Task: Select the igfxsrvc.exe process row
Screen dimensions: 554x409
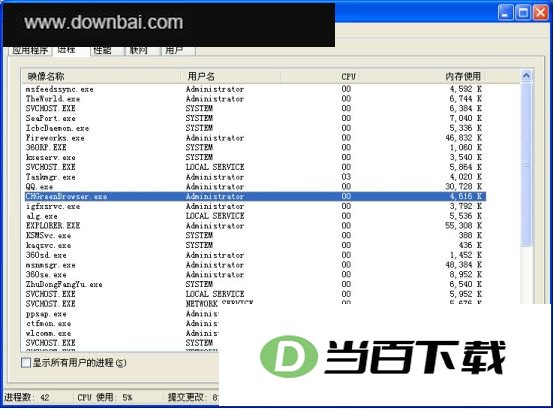Action: pos(255,206)
